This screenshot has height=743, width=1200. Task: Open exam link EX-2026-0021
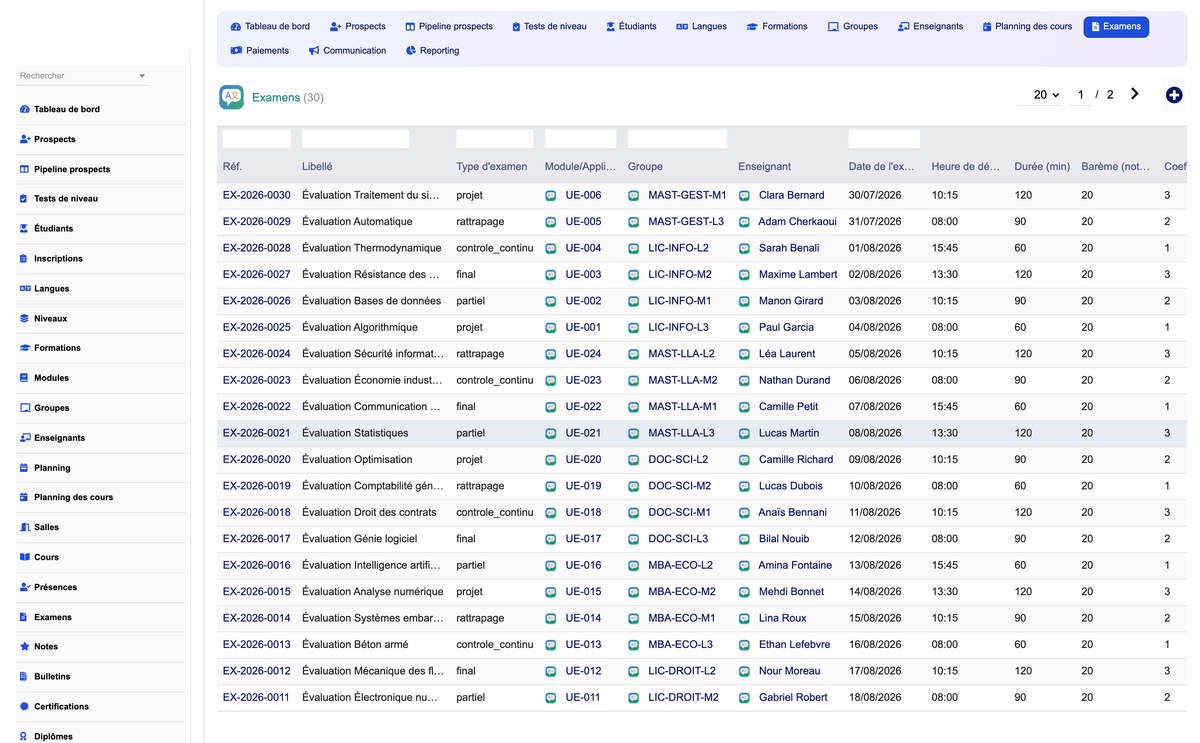click(257, 433)
